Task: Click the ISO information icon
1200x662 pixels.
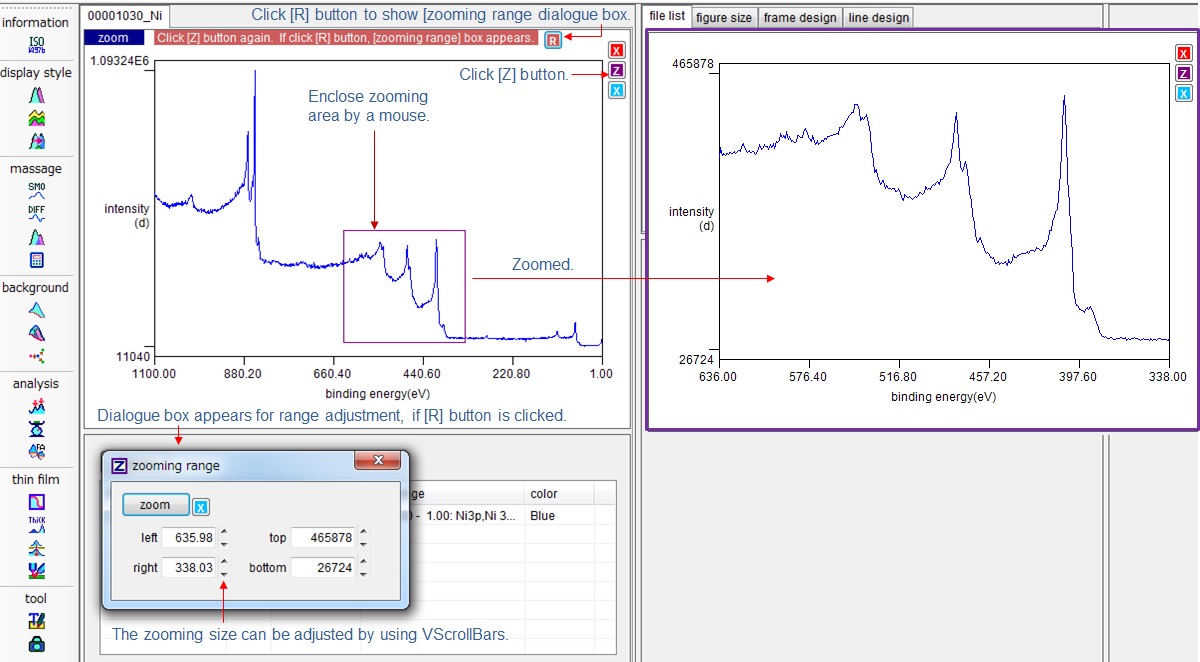Action: 36,44
